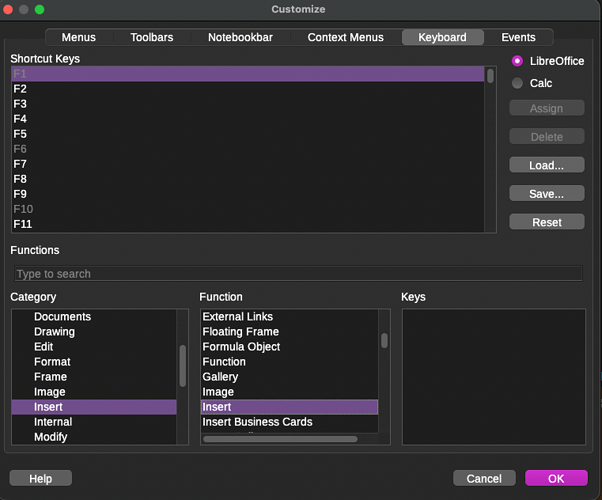The height and width of the screenshot is (500, 602).
Task: Select the LibreOffice radio button
Action: click(518, 61)
